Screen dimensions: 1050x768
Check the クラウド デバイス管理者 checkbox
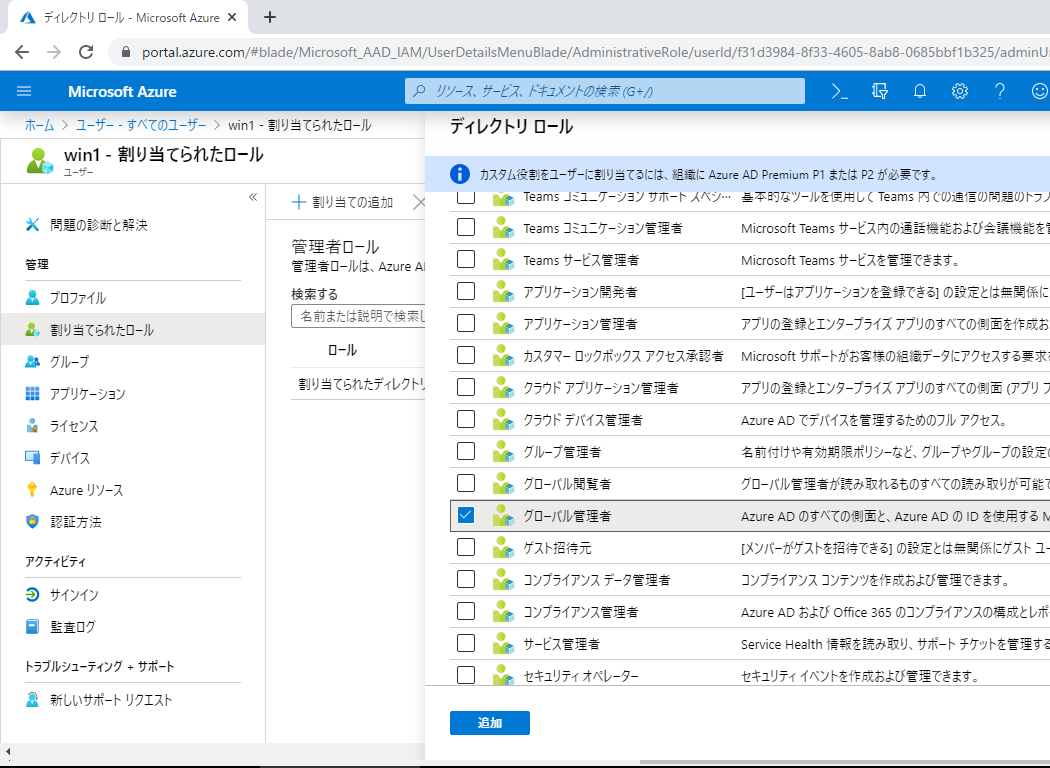[466, 420]
